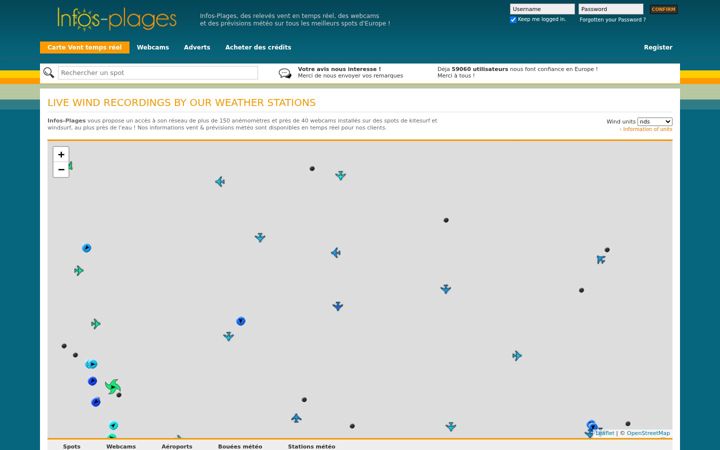This screenshot has height=450, width=720.
Task: Click the Register link
Action: click(658, 47)
